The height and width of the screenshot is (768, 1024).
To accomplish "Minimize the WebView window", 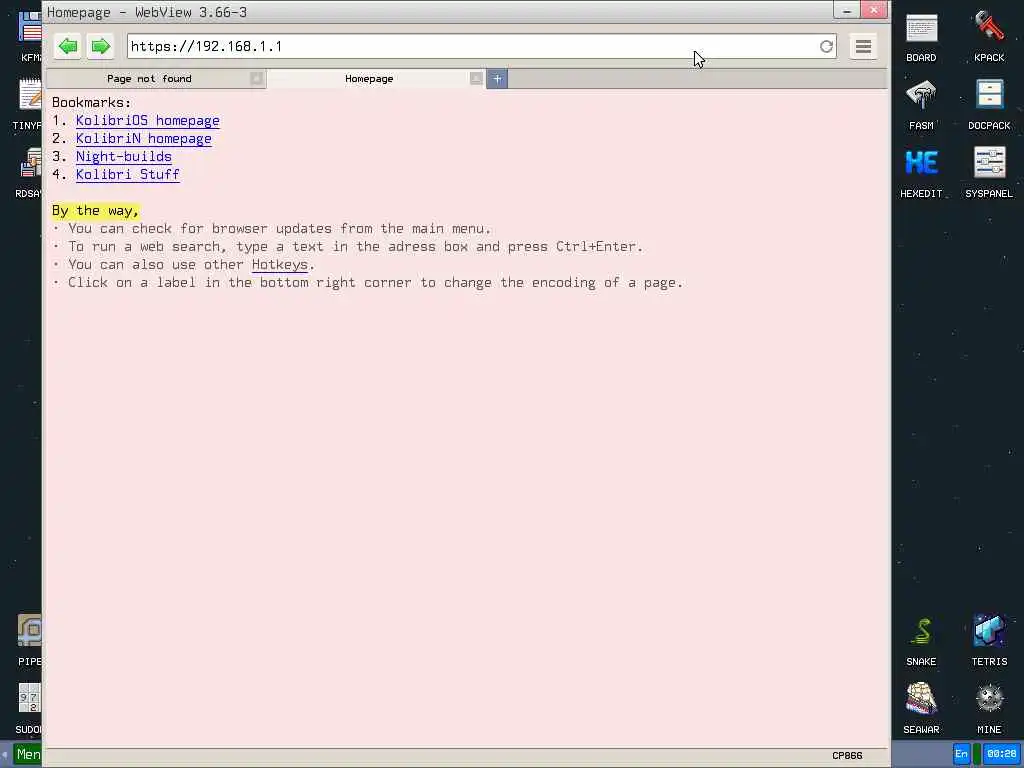I will point(846,10).
